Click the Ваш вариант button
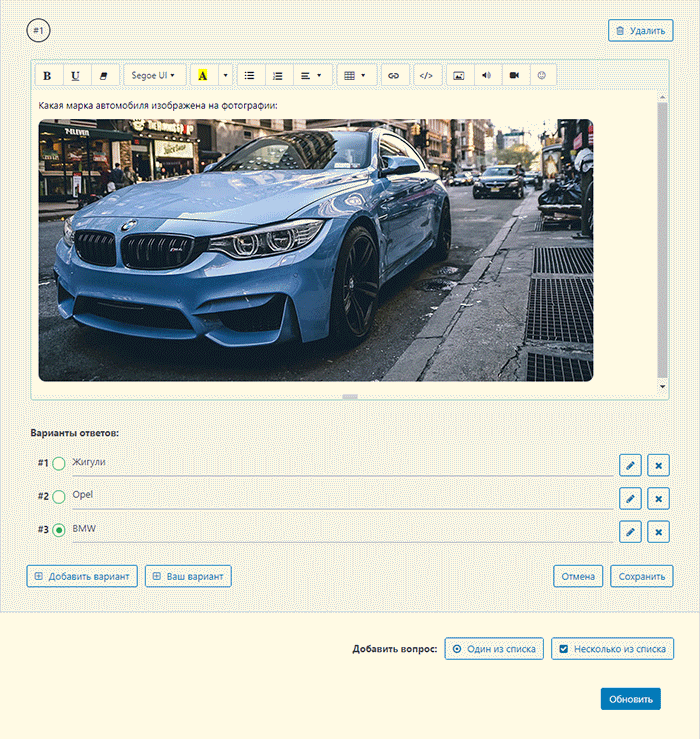Screen dimensions: 700x741 tap(188, 577)
